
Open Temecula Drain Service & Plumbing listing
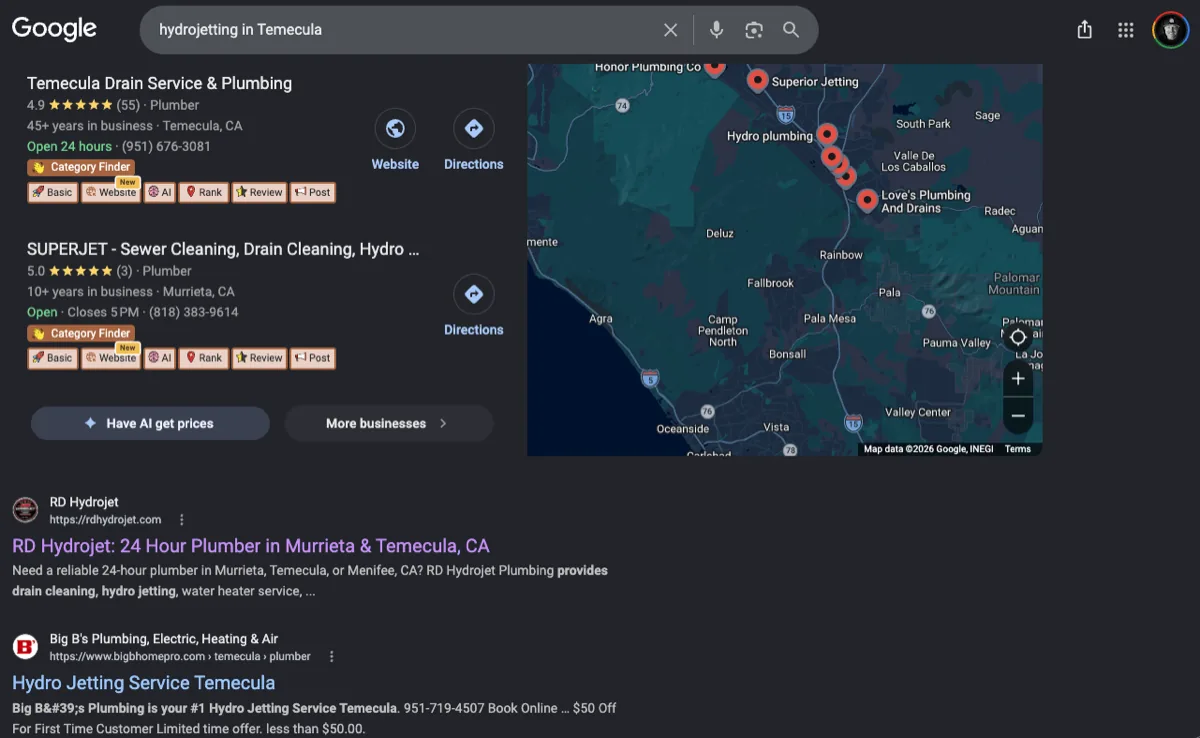coord(160,83)
